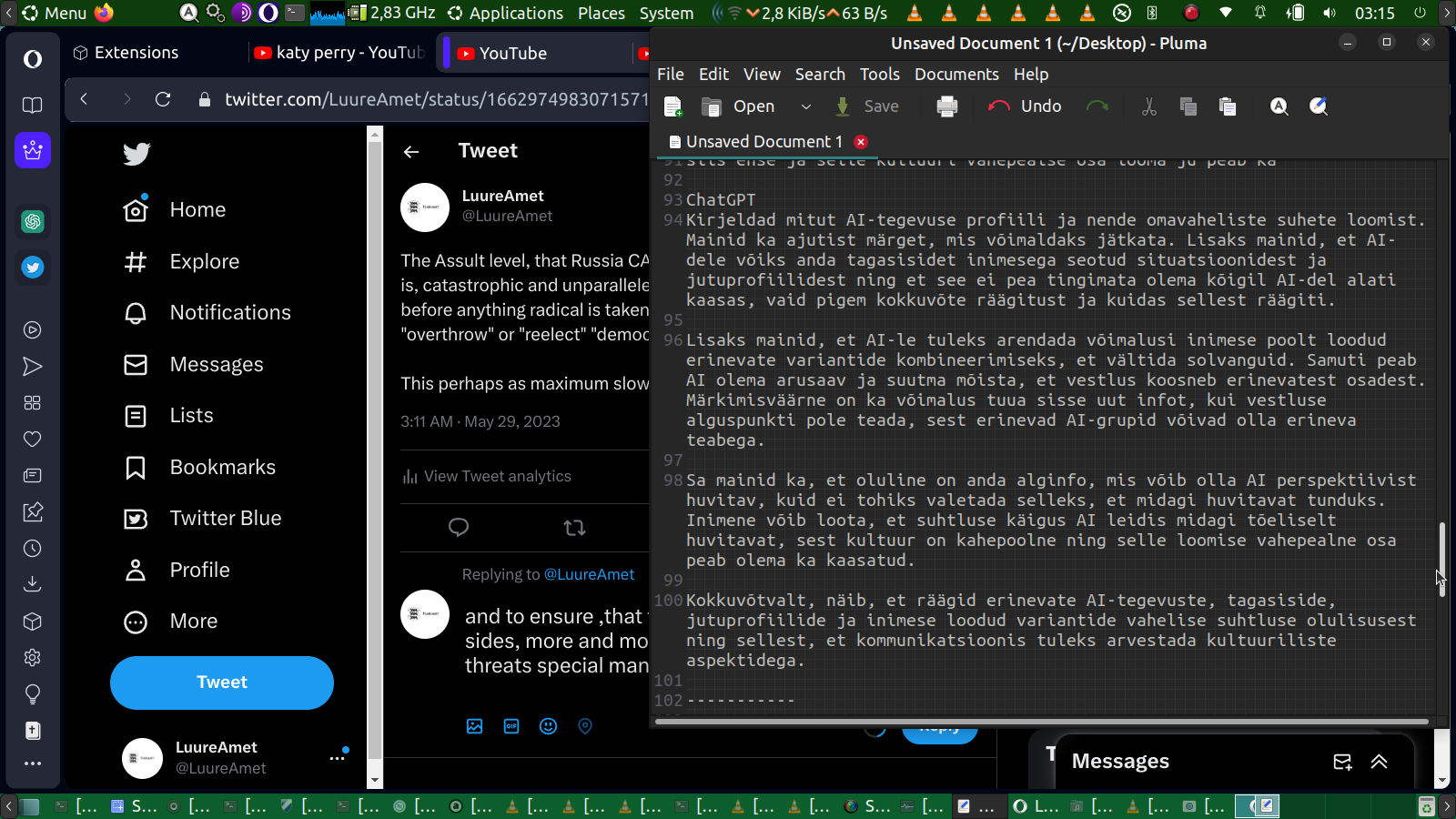Open the Places menu in top panel
1456x819 pixels.
click(602, 13)
